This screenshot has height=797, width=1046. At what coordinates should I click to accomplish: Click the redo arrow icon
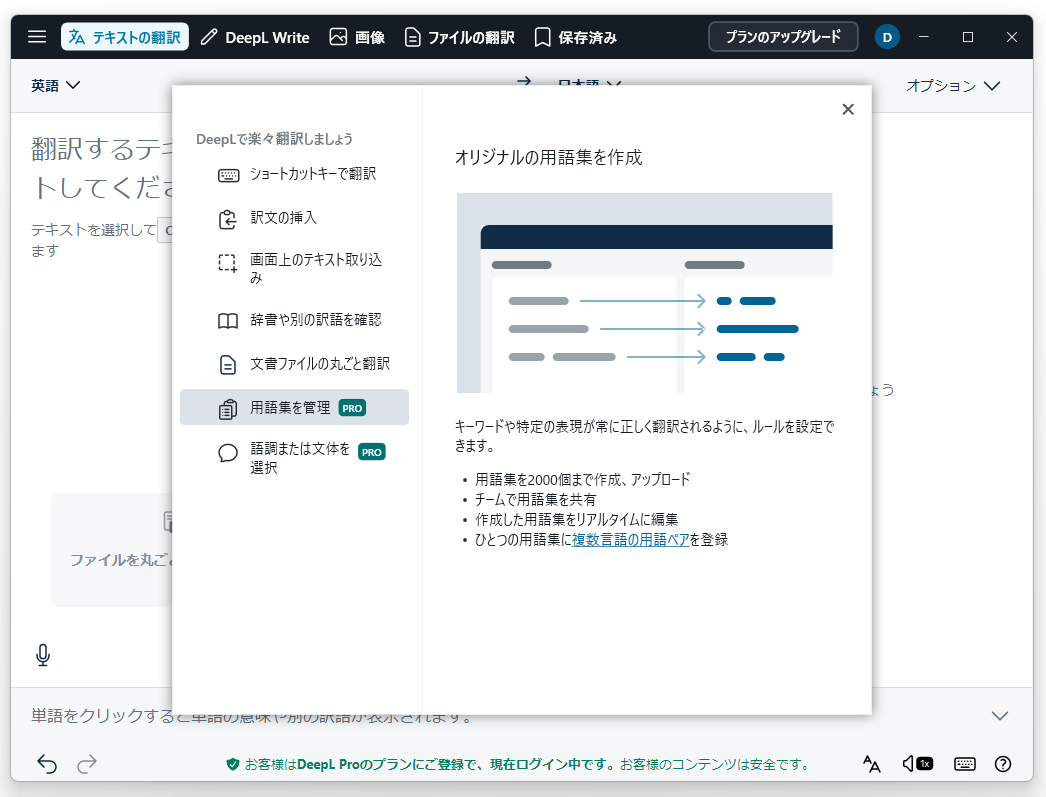(x=87, y=763)
